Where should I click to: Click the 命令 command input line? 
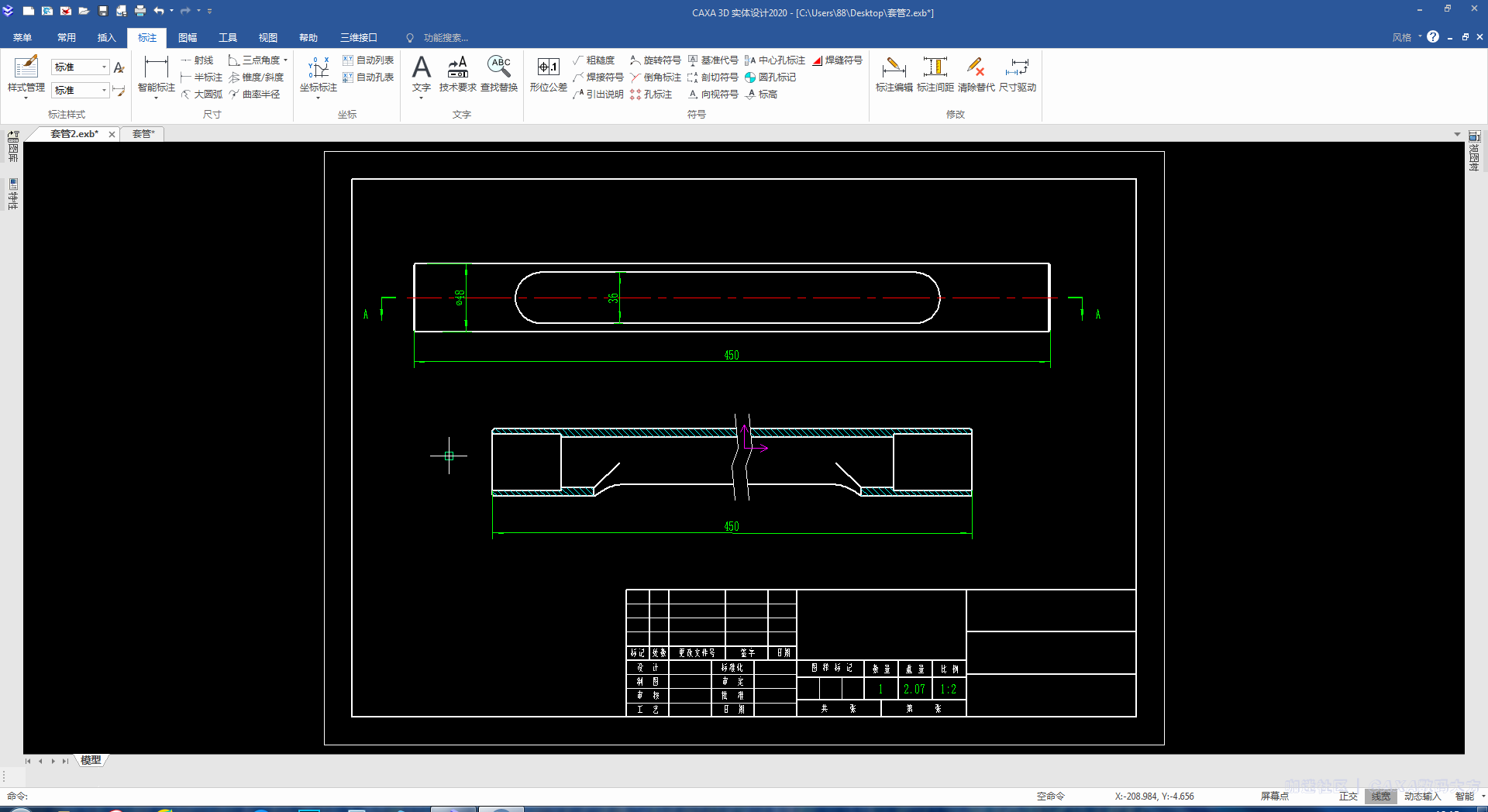pos(511,796)
